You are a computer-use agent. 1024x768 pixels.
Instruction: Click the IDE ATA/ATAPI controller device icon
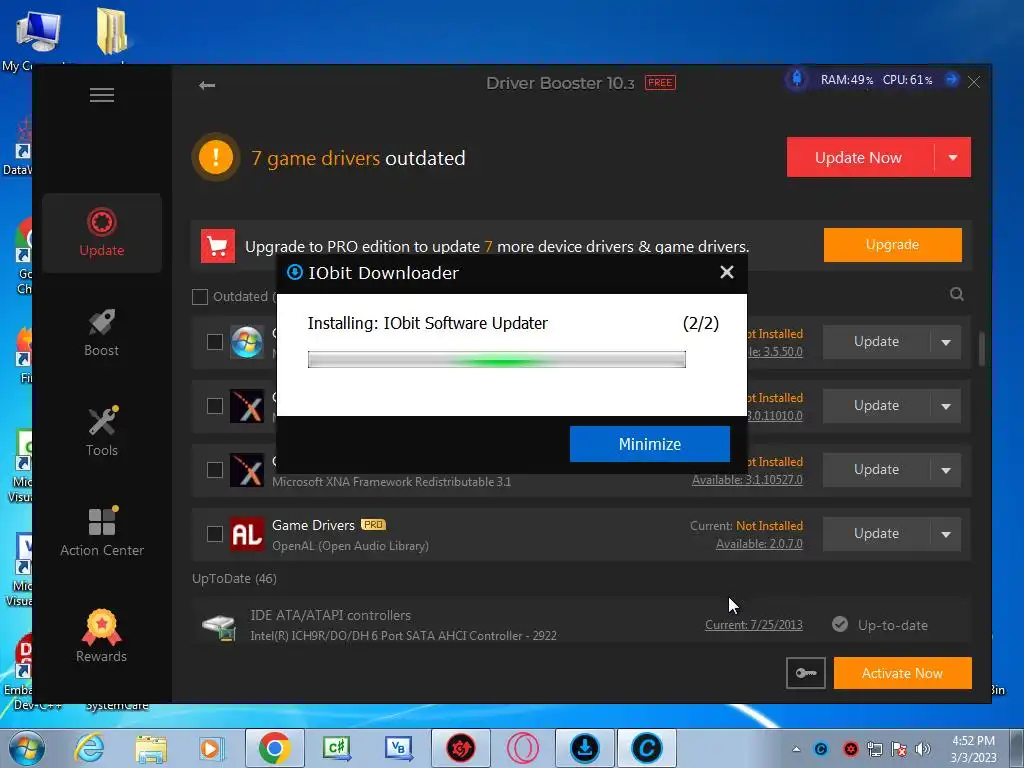219,626
